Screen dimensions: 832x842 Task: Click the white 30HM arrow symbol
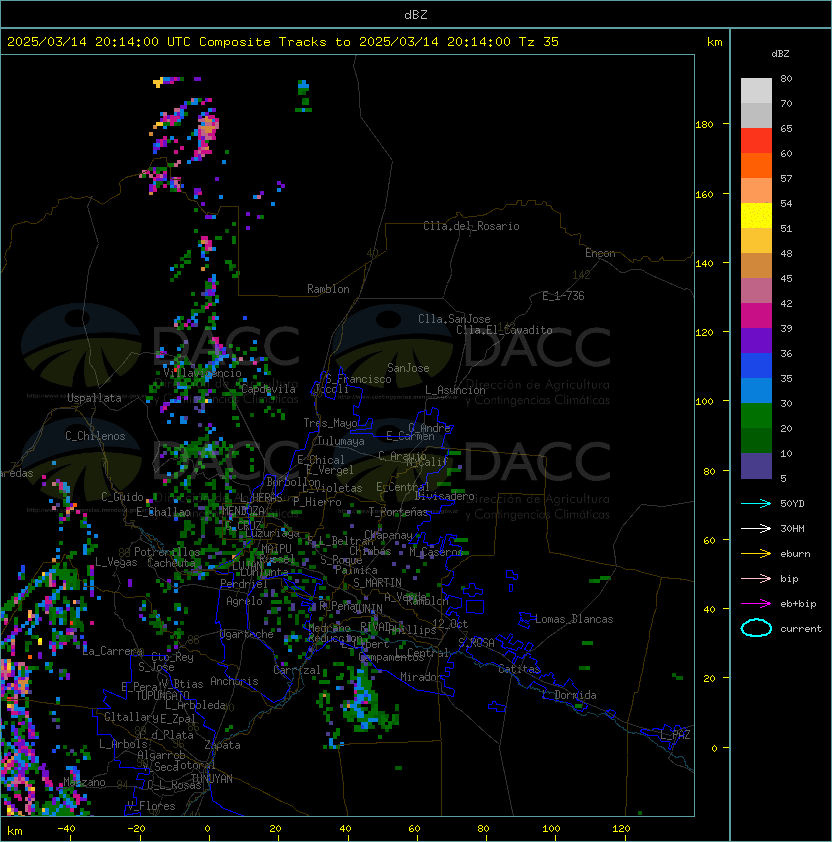(x=756, y=528)
